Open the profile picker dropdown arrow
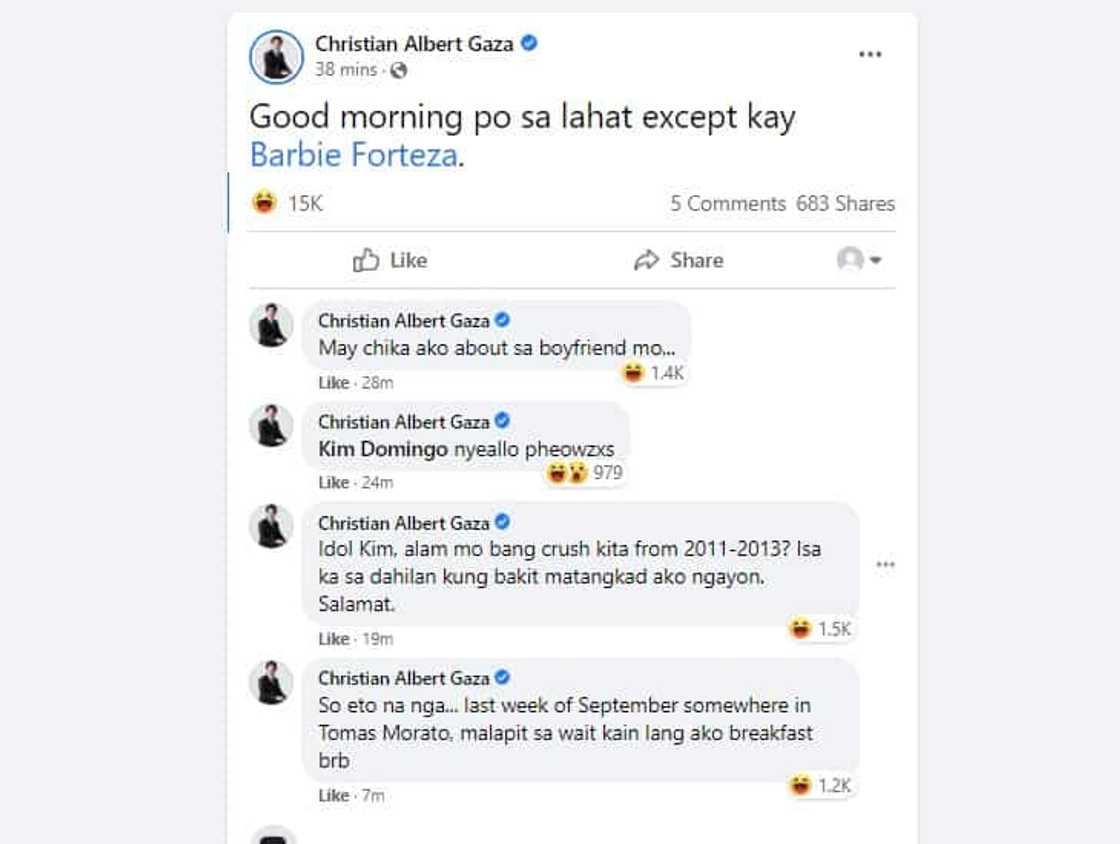Screen dimensions: 1120x844 (875, 260)
